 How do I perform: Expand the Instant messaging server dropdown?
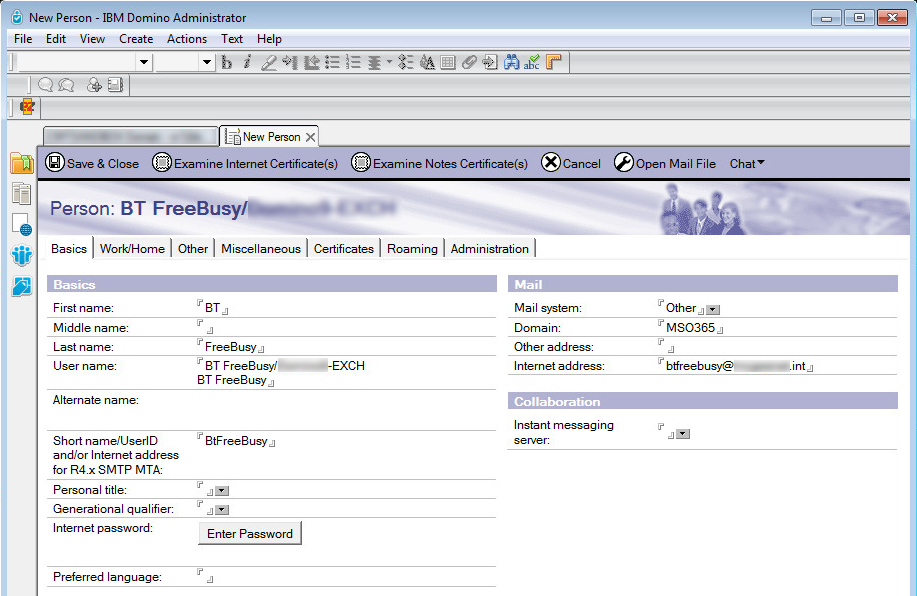[x=682, y=434]
